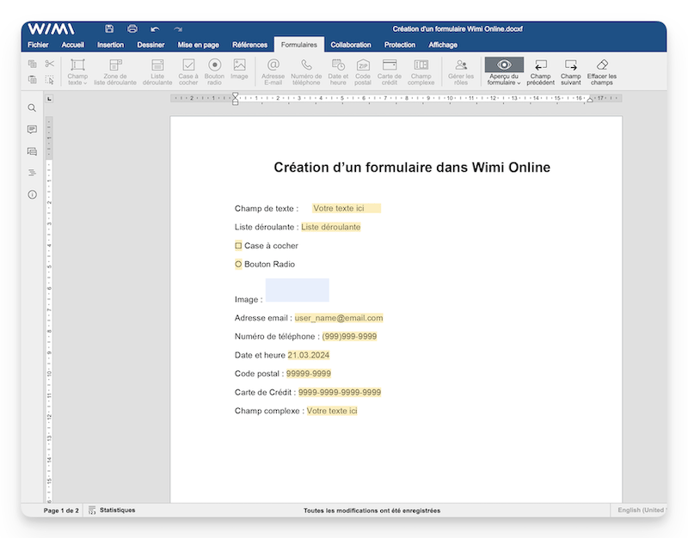Tick the Case à cocher checkbox
The height and width of the screenshot is (538, 688).
238,245
